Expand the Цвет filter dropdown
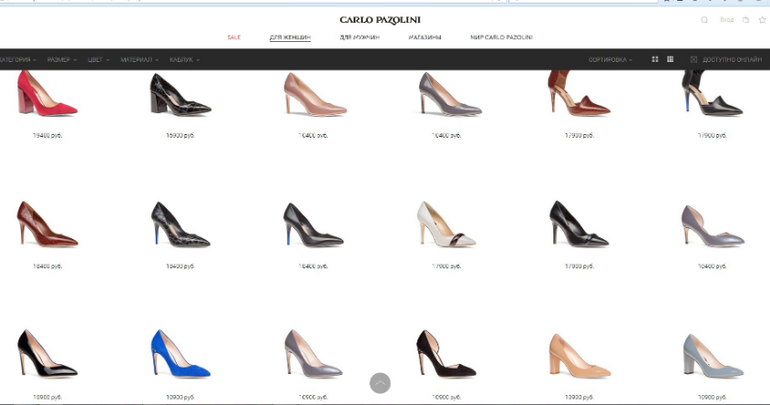The image size is (770, 405). (x=99, y=60)
